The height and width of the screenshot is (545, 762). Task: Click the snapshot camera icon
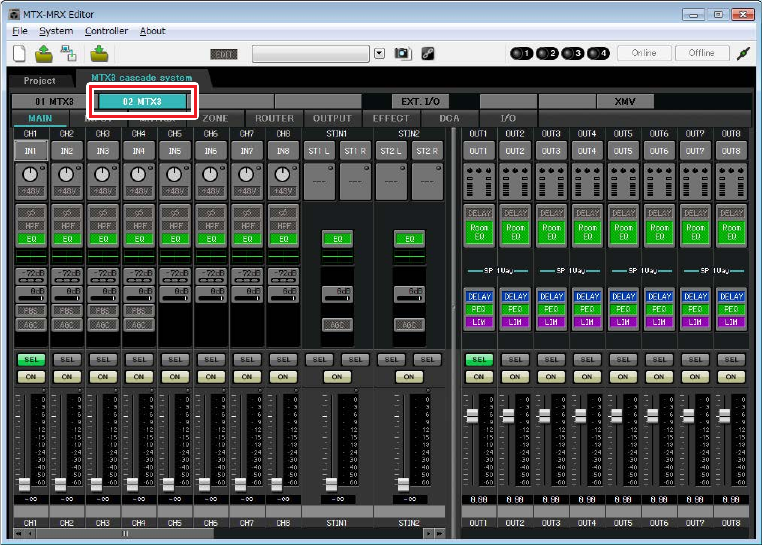pyautogui.click(x=402, y=53)
